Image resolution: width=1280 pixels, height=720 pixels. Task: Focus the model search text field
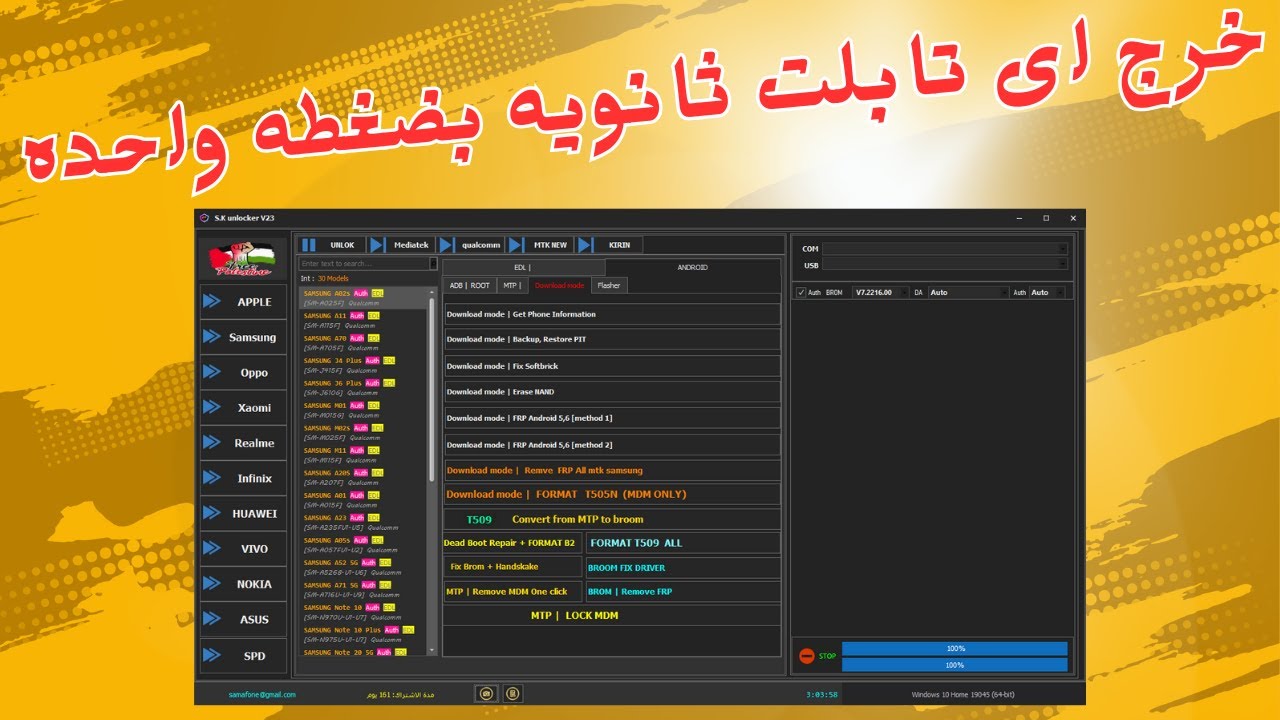point(364,264)
